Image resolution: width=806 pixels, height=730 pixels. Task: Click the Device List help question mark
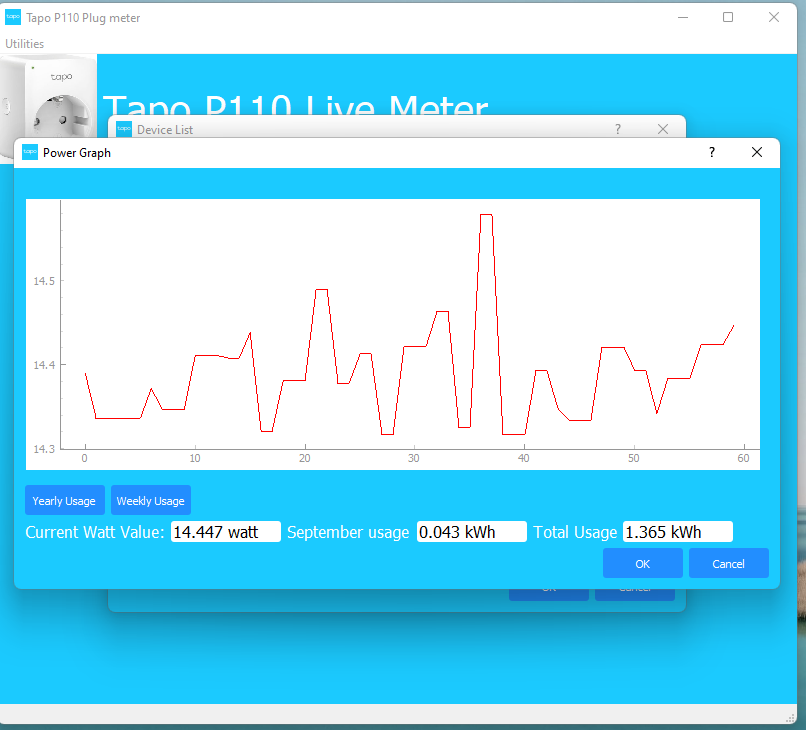618,129
